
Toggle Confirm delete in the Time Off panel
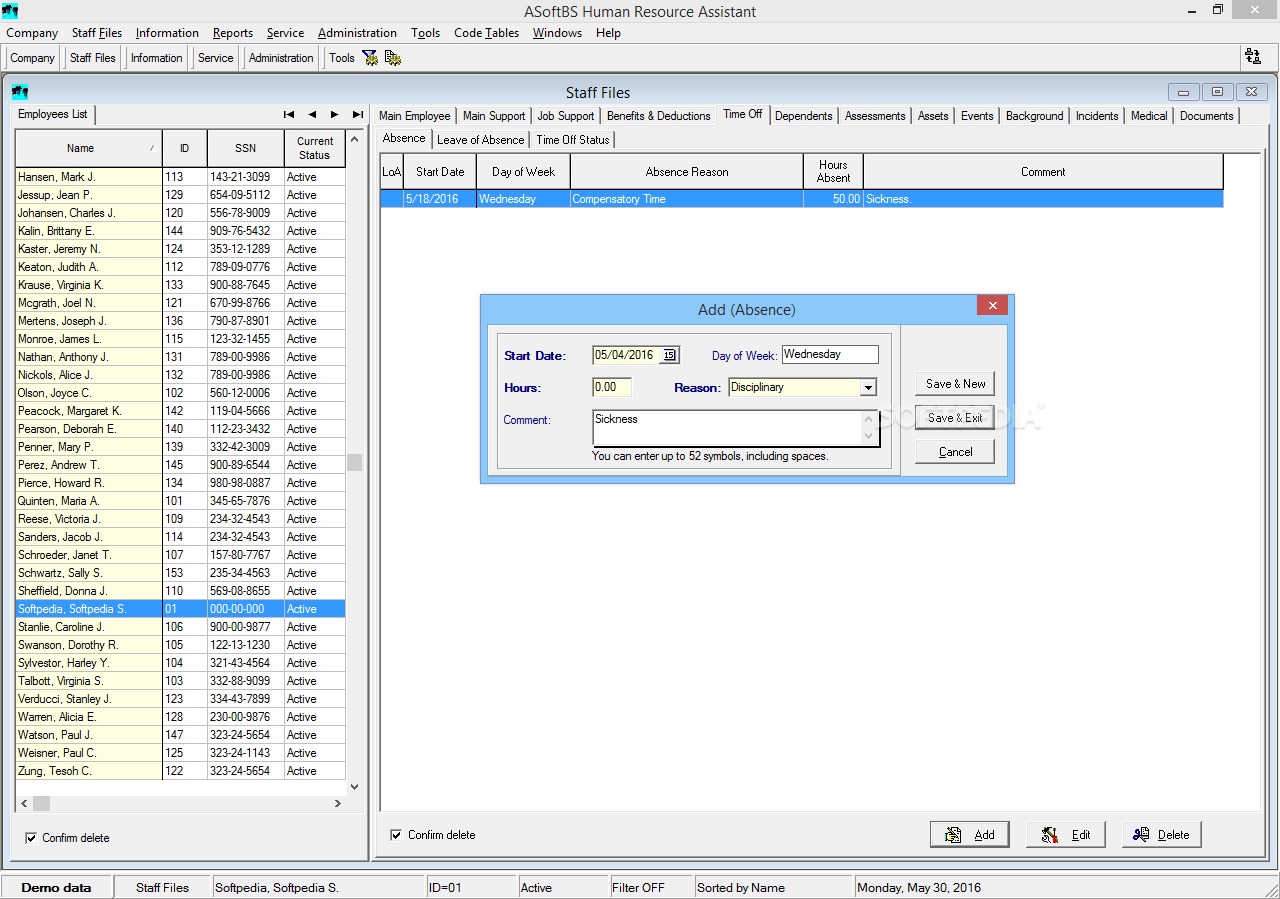[x=397, y=835]
